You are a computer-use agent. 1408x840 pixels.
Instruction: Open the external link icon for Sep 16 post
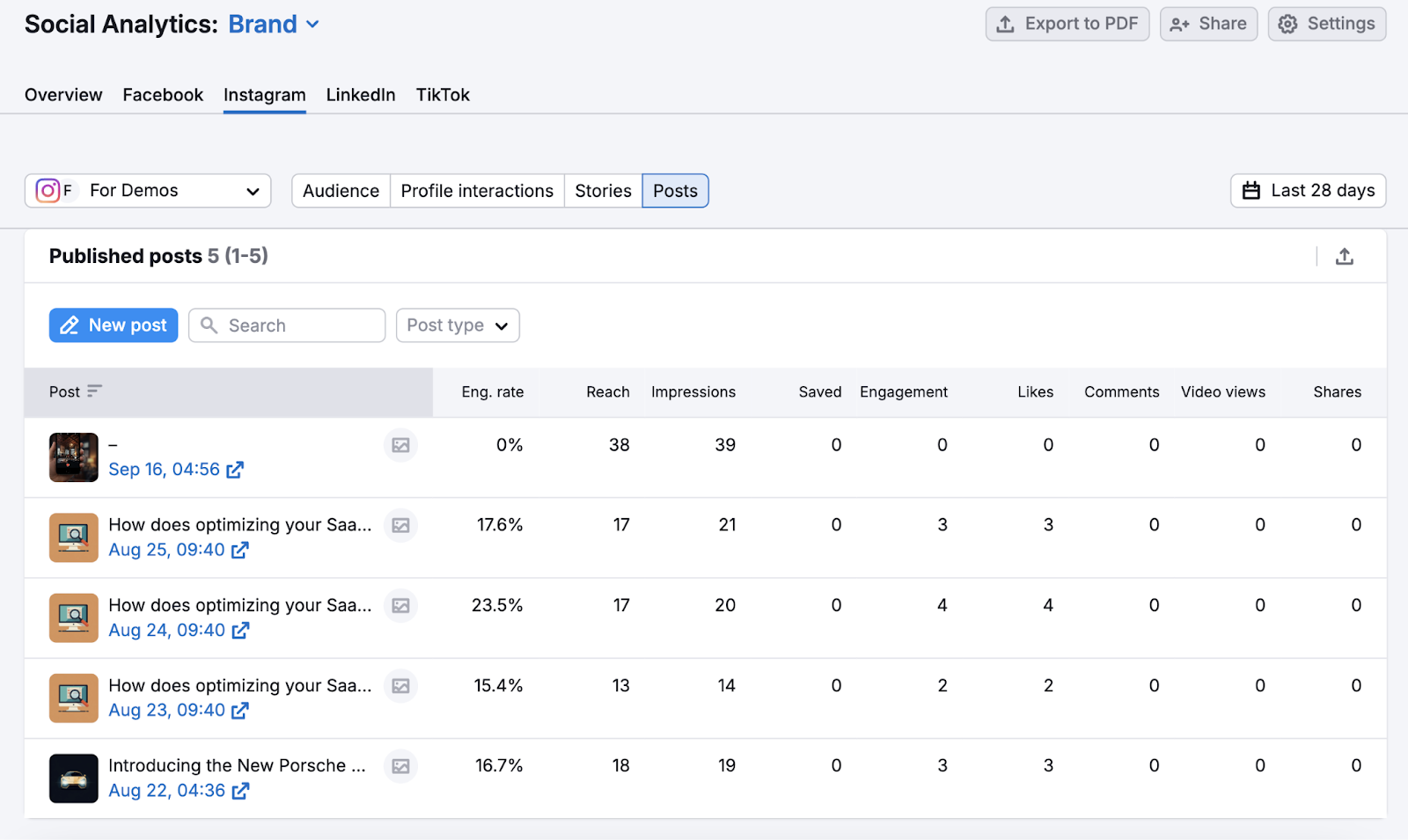coord(234,470)
